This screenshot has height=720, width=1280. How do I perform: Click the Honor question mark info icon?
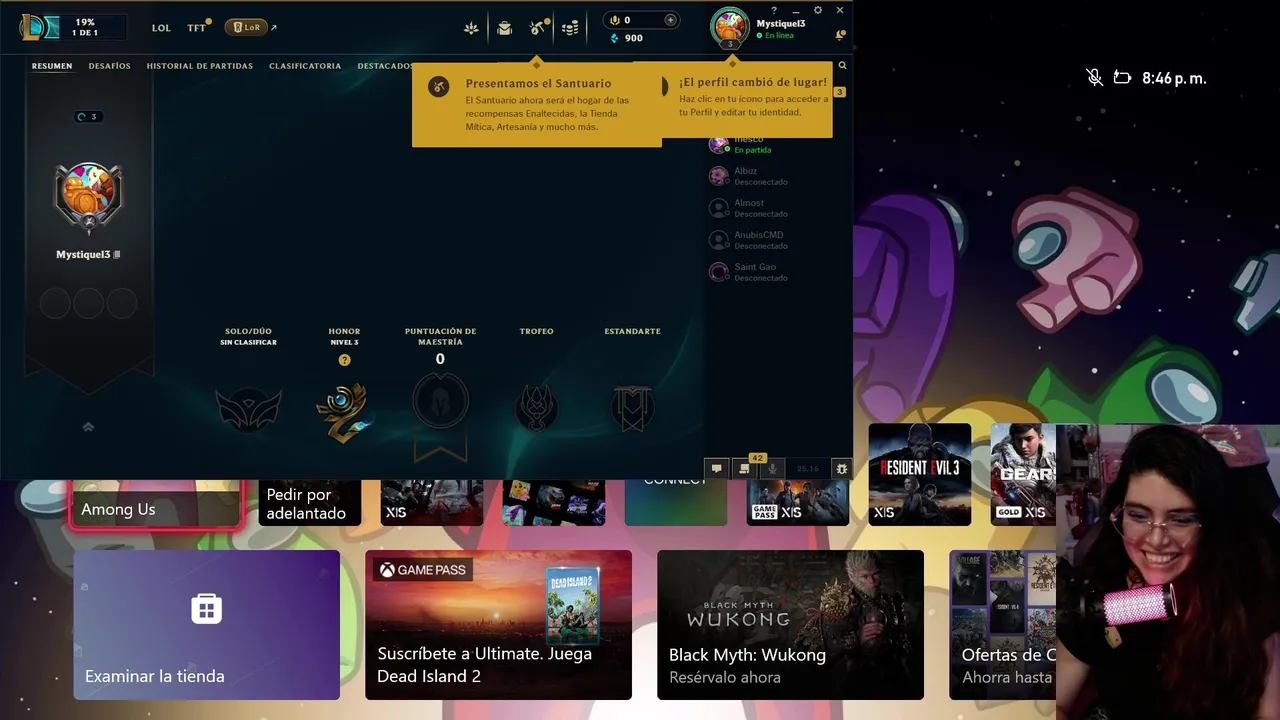click(344, 360)
